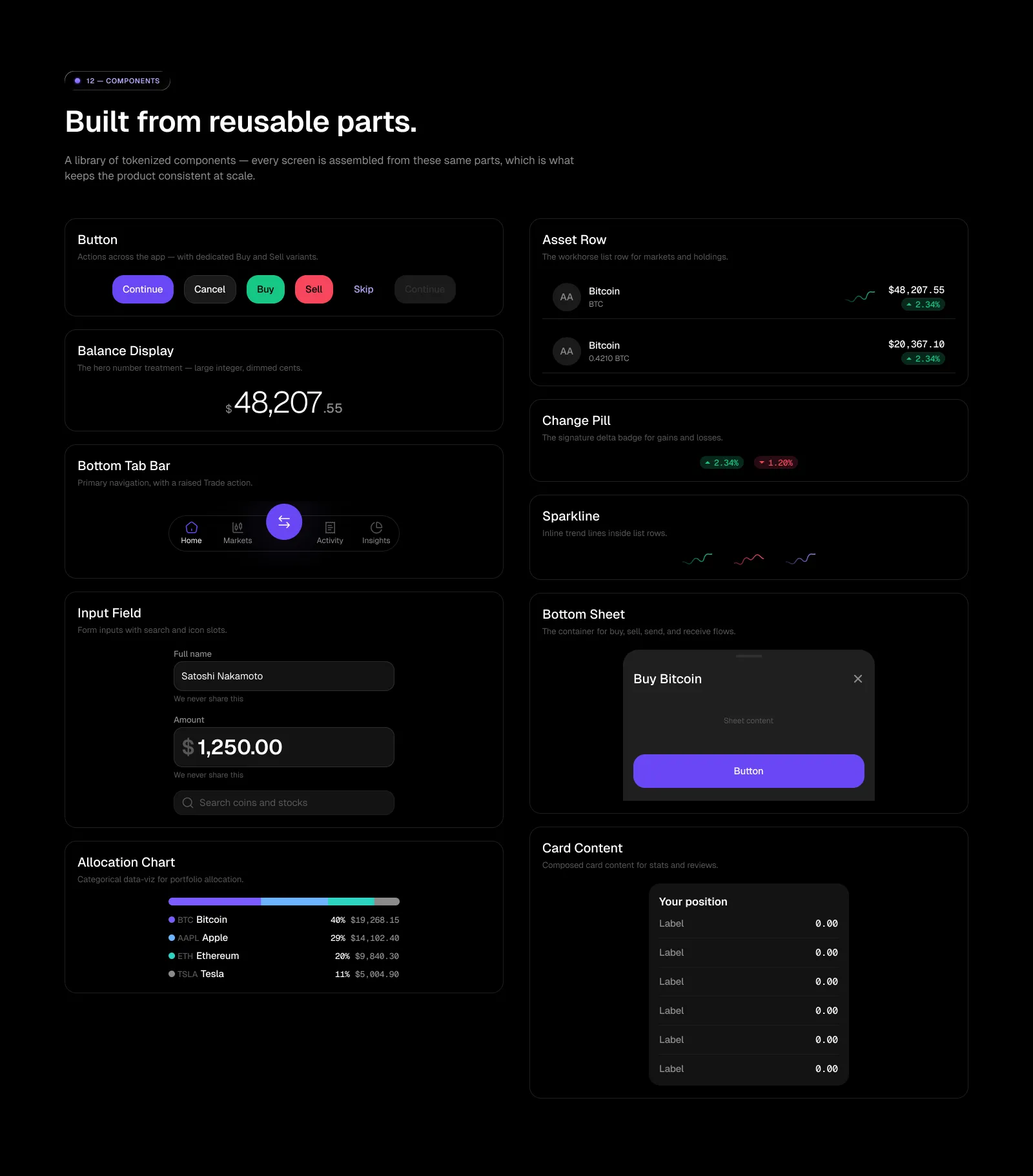Click the Your position card title
This screenshot has height=1176, width=1033.
[693, 902]
